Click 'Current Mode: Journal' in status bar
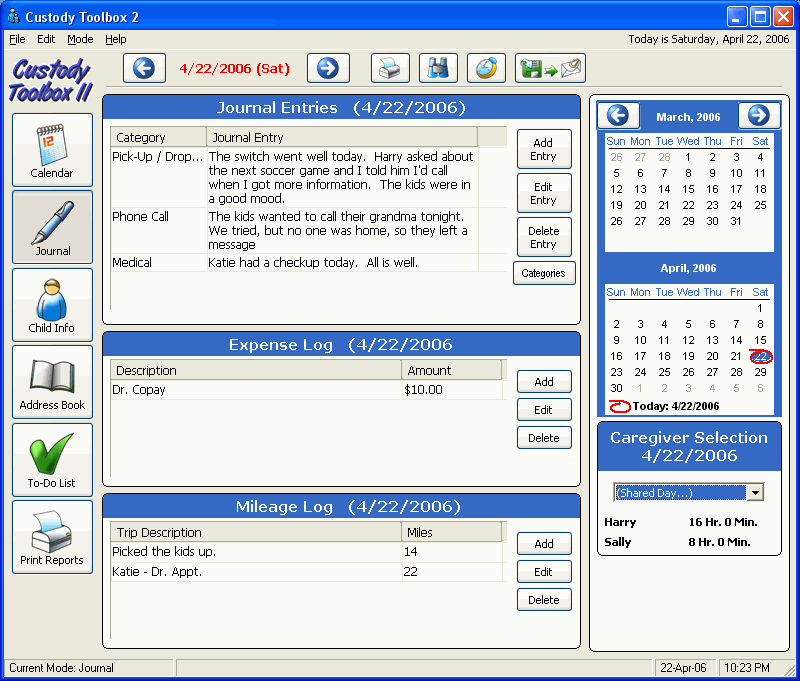 pos(62,668)
